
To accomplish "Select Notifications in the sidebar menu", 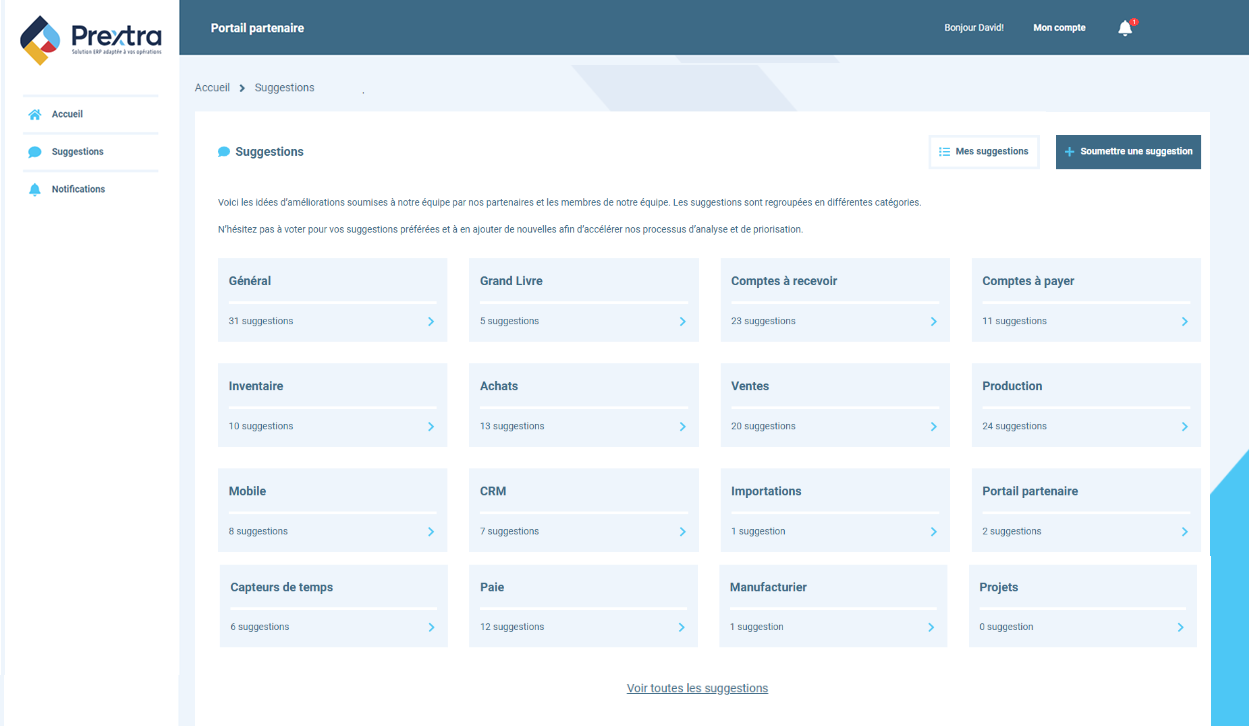I will coord(78,189).
